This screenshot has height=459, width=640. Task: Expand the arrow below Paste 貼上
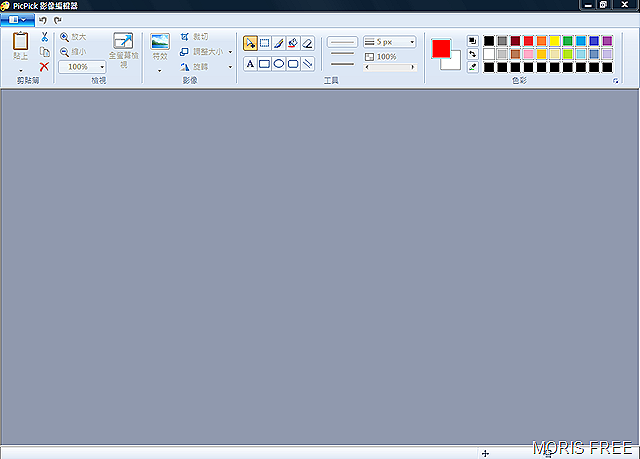21,71
